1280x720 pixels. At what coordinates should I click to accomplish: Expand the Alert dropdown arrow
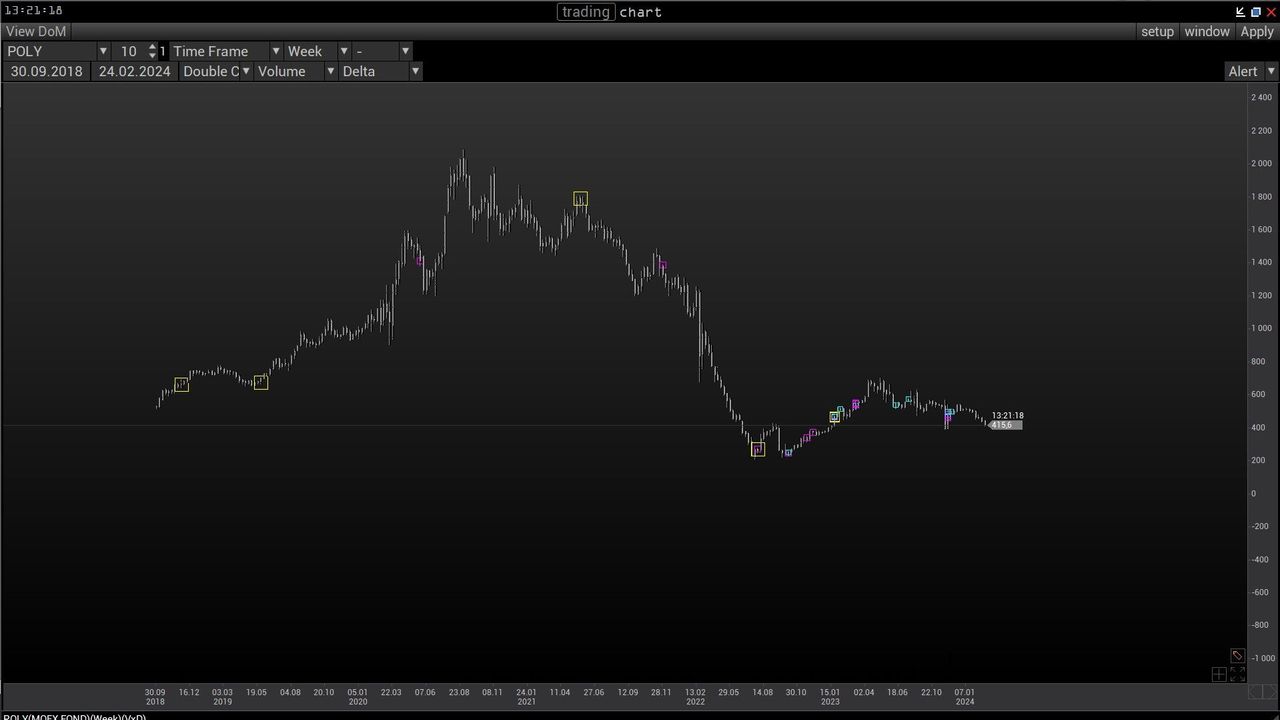(1271, 71)
